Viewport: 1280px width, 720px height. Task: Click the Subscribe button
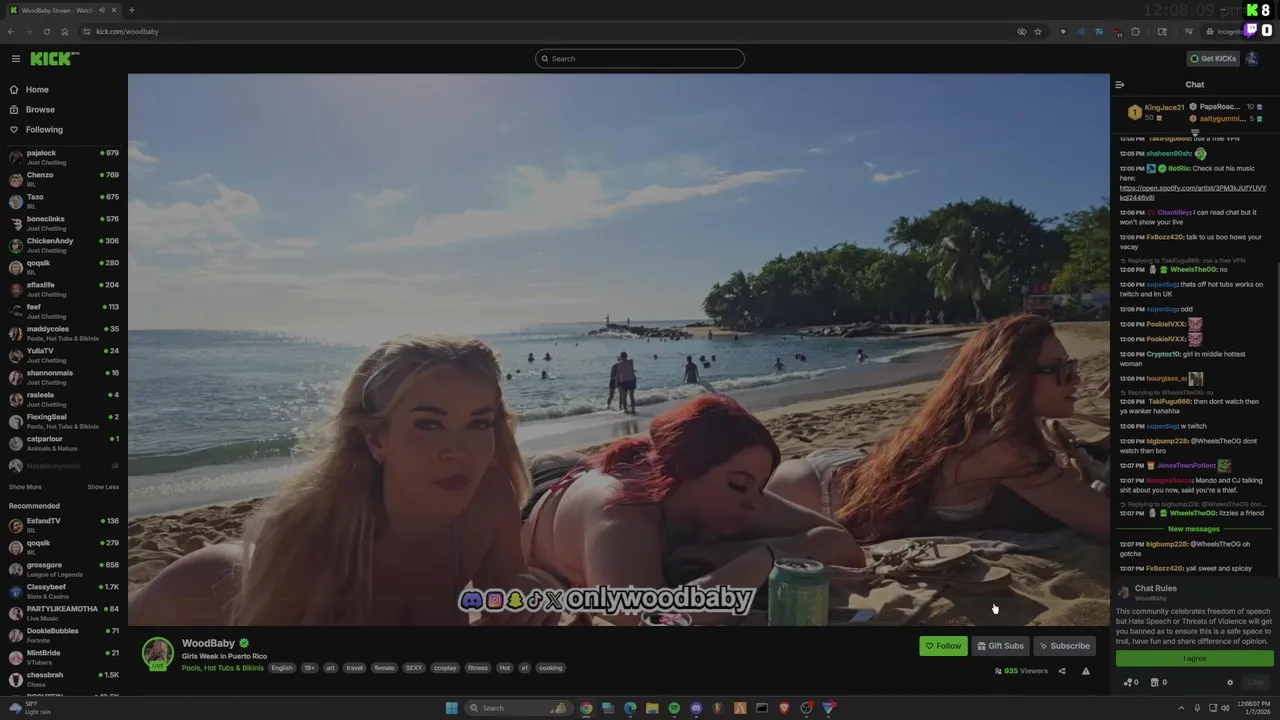pos(1065,646)
